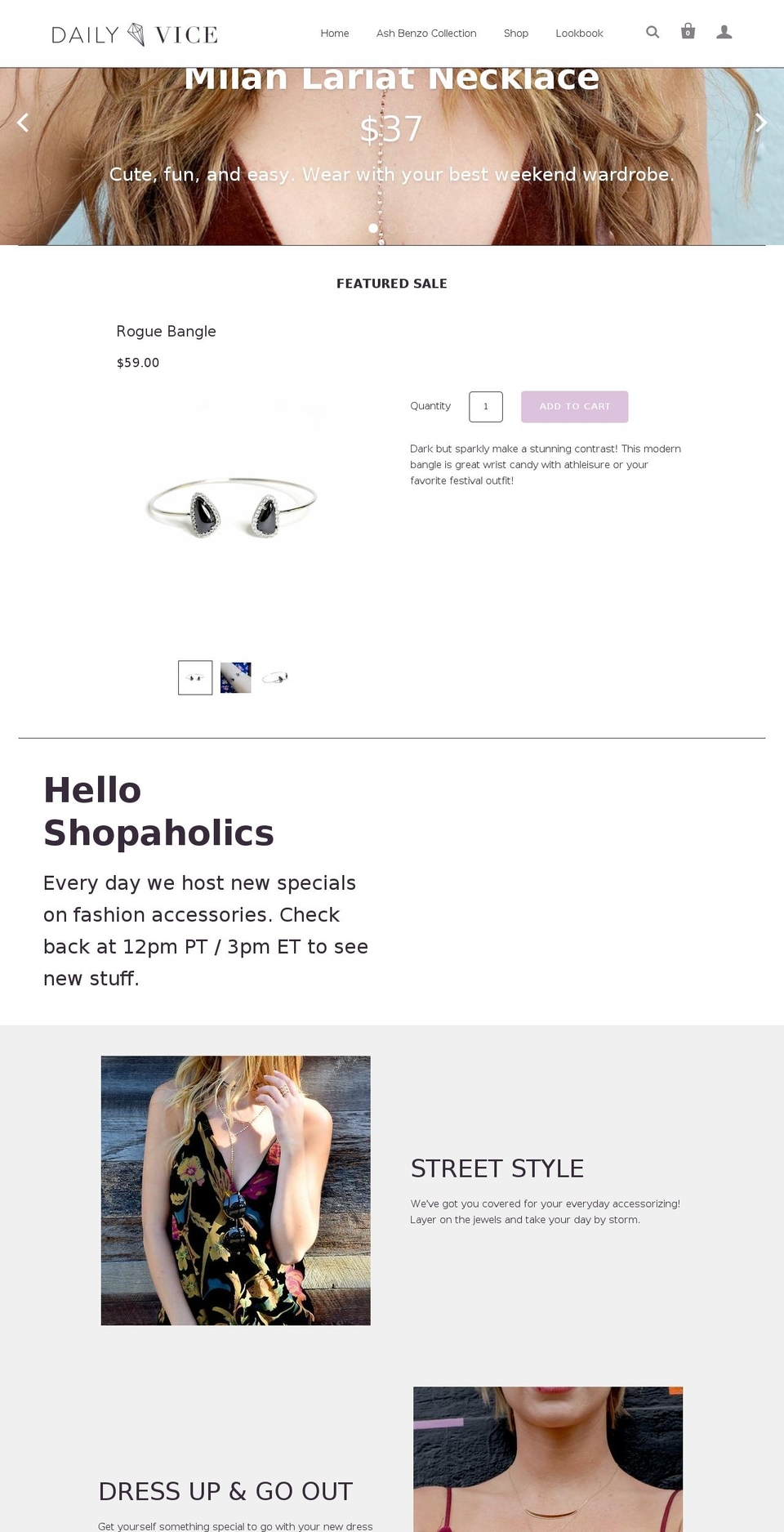
Task: Open the third bangle side-view thumbnail
Action: coord(276,677)
